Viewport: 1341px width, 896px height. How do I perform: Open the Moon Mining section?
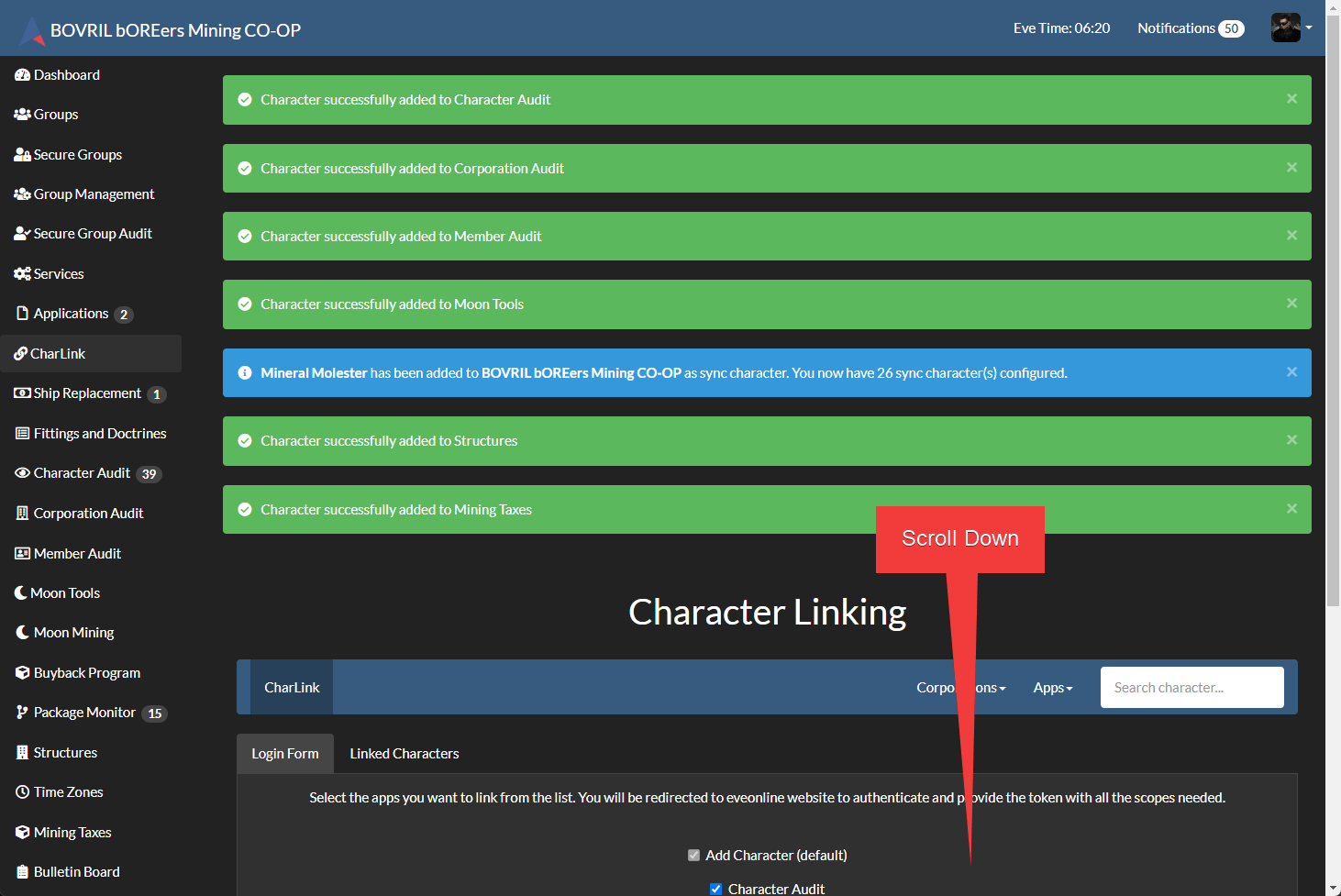(x=72, y=632)
